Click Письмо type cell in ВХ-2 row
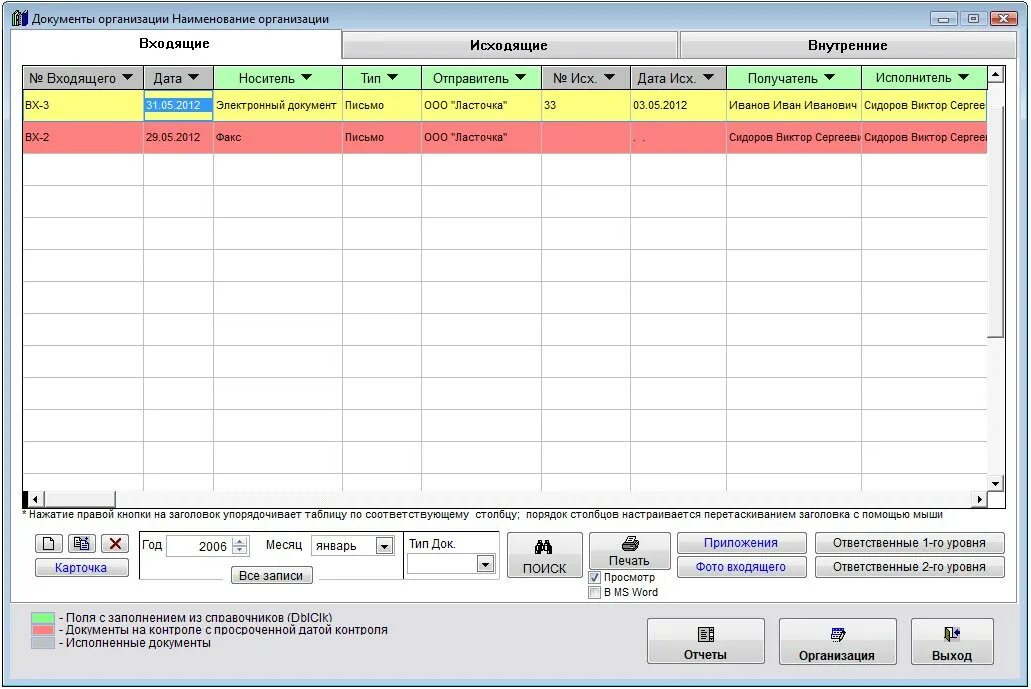The width and height of the screenshot is (1031, 689). 381,137
